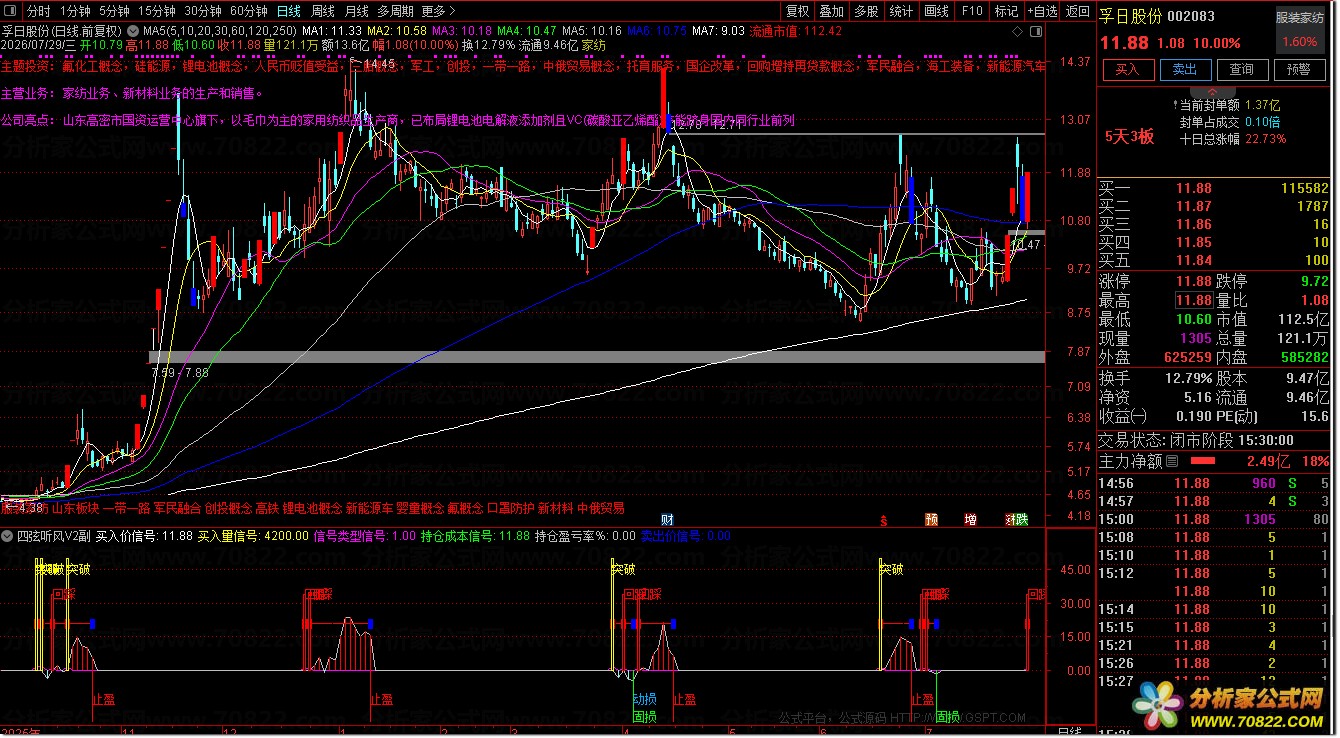
Task: Switch to 15分钟 period
Action: (x=157, y=11)
